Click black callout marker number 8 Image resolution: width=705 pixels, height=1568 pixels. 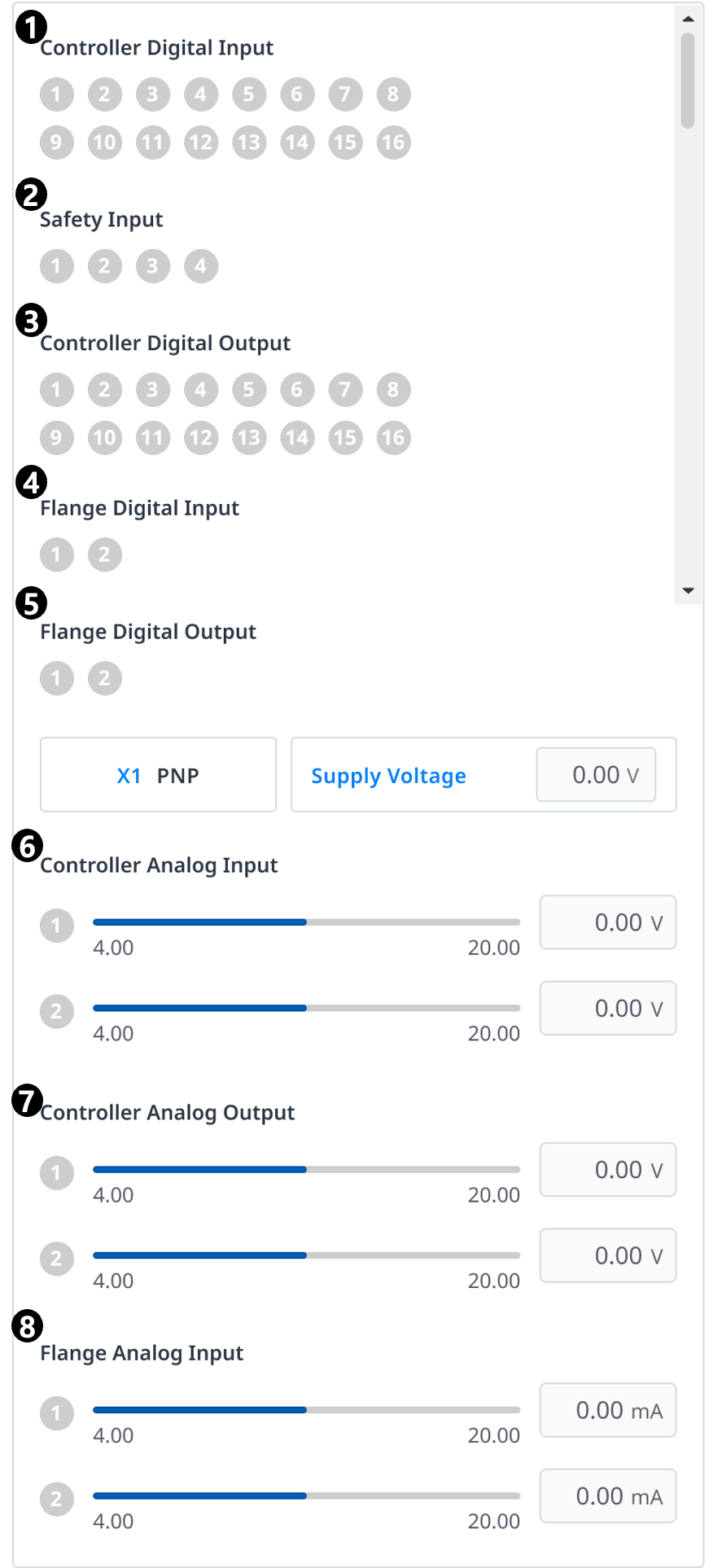click(x=28, y=1327)
